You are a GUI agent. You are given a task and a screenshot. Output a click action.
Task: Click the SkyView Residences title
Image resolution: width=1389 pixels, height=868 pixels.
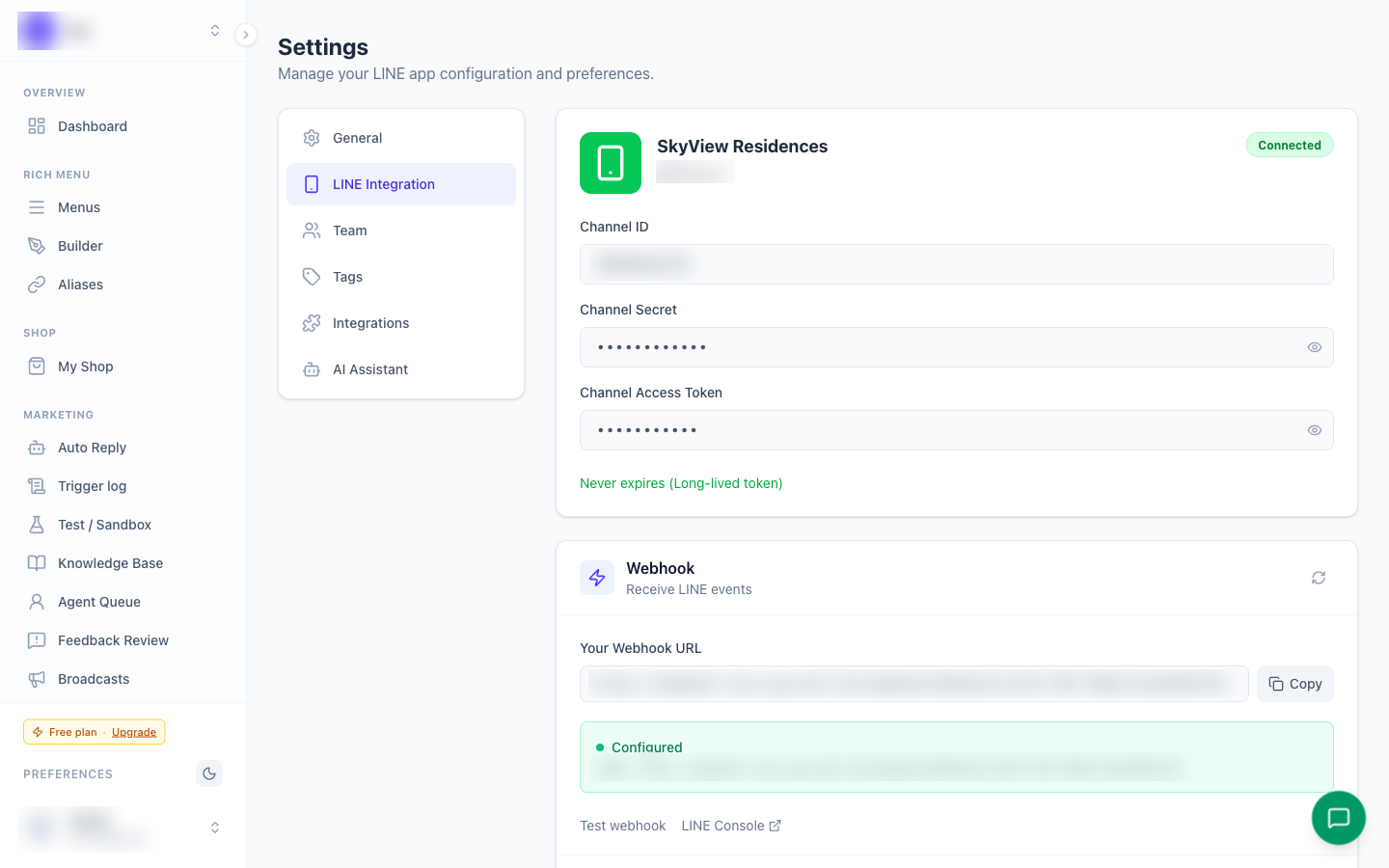[x=743, y=147]
